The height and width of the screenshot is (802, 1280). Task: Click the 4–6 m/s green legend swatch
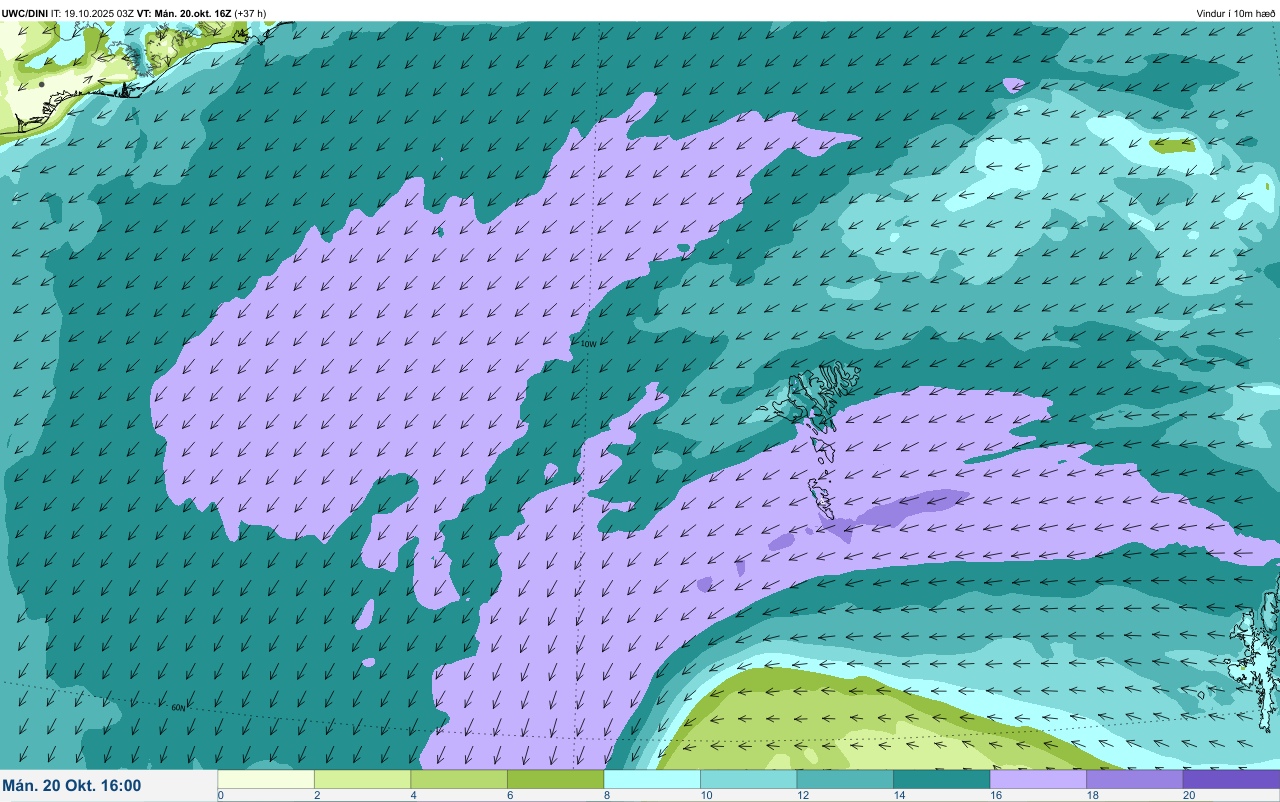click(459, 779)
